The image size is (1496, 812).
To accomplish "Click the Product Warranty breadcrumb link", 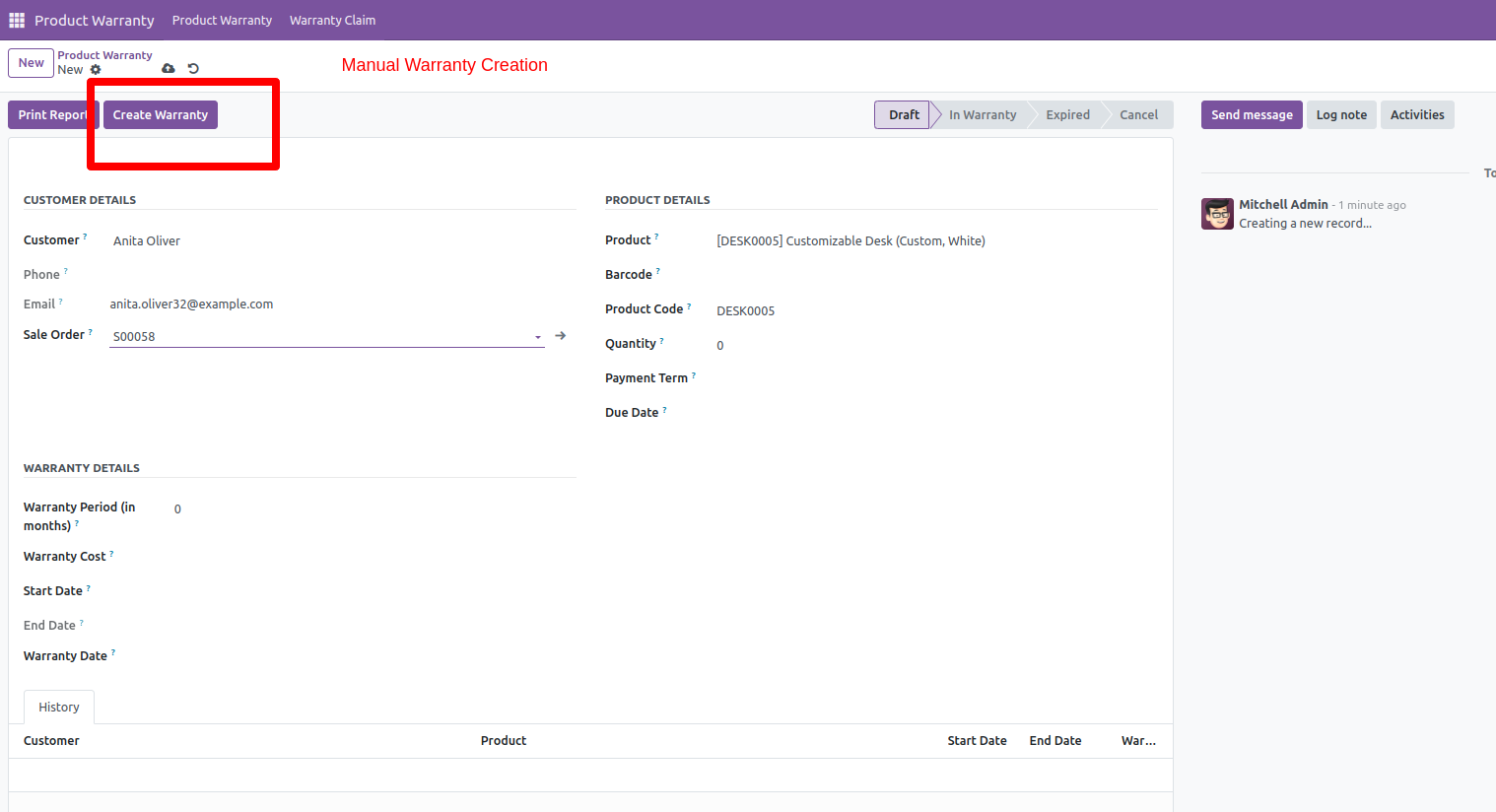I will (x=104, y=55).
